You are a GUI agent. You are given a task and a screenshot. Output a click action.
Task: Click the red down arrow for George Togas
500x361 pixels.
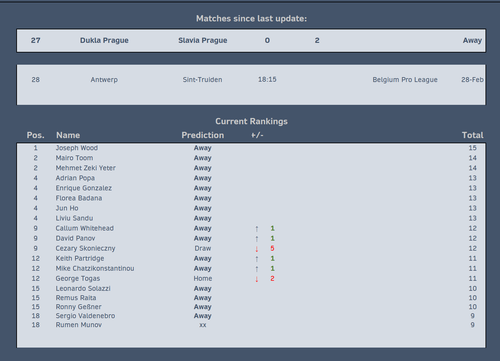257,279
